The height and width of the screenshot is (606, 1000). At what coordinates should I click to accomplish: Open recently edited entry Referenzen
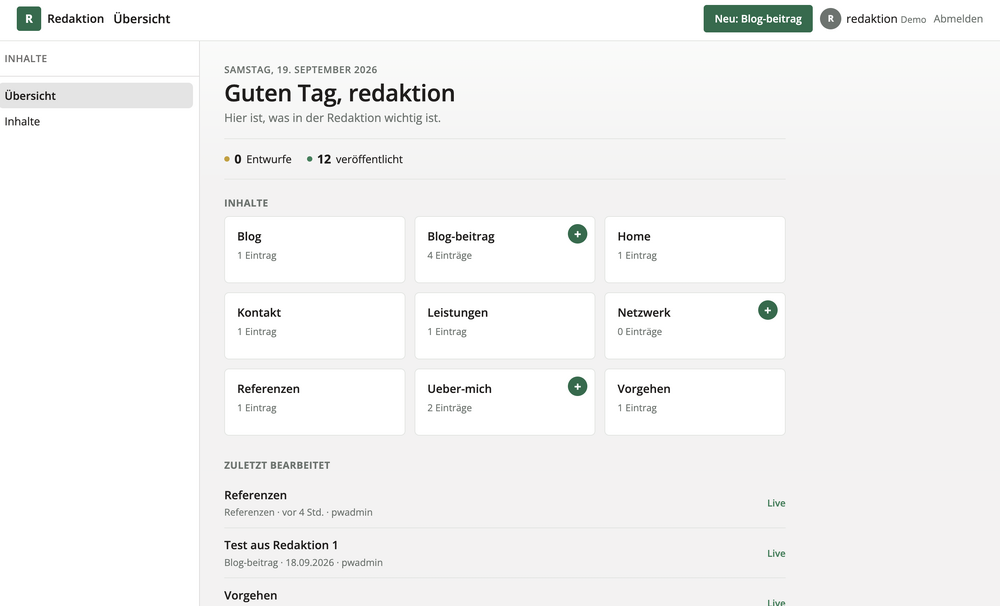click(504, 503)
